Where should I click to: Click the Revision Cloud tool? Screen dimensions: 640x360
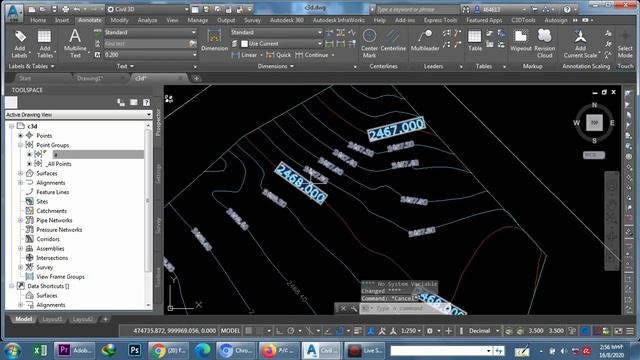coord(544,44)
